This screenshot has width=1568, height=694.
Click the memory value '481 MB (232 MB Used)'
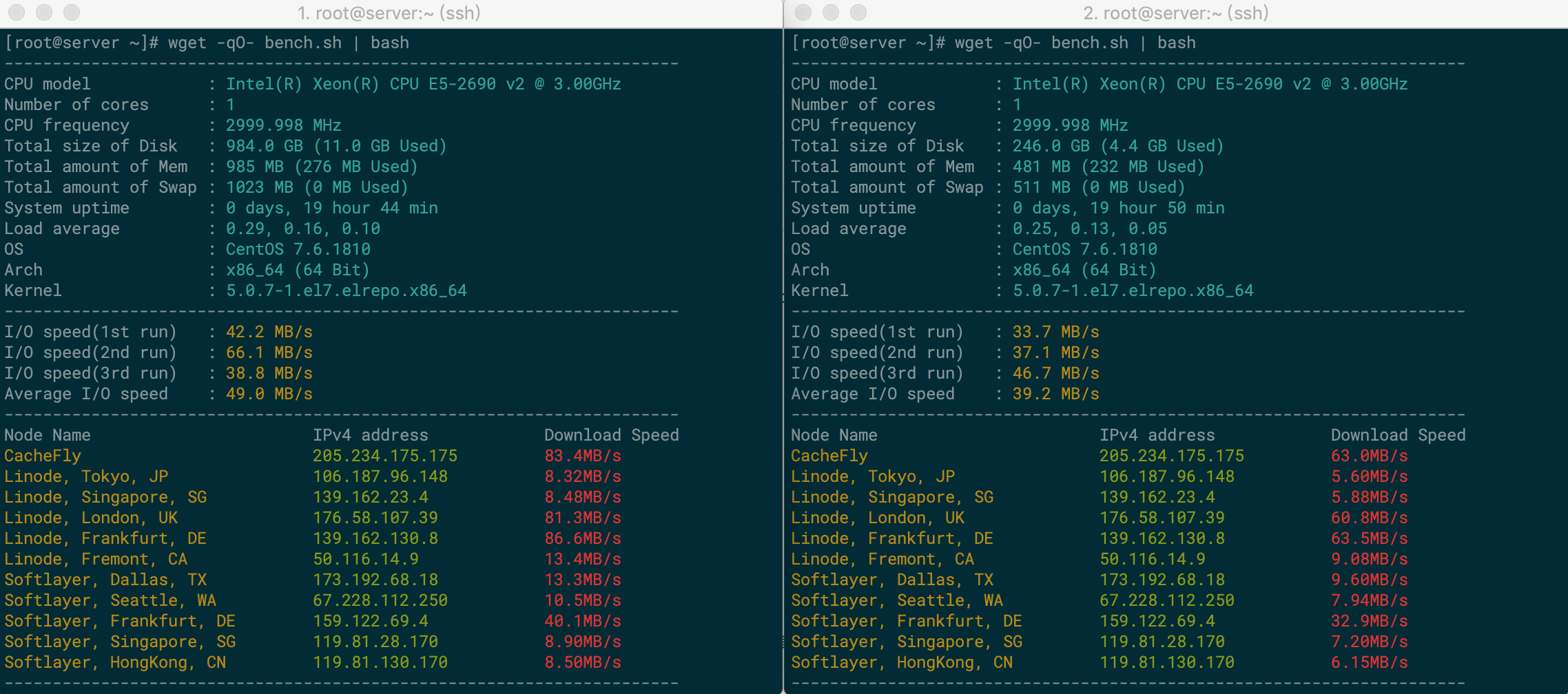coord(1108,167)
